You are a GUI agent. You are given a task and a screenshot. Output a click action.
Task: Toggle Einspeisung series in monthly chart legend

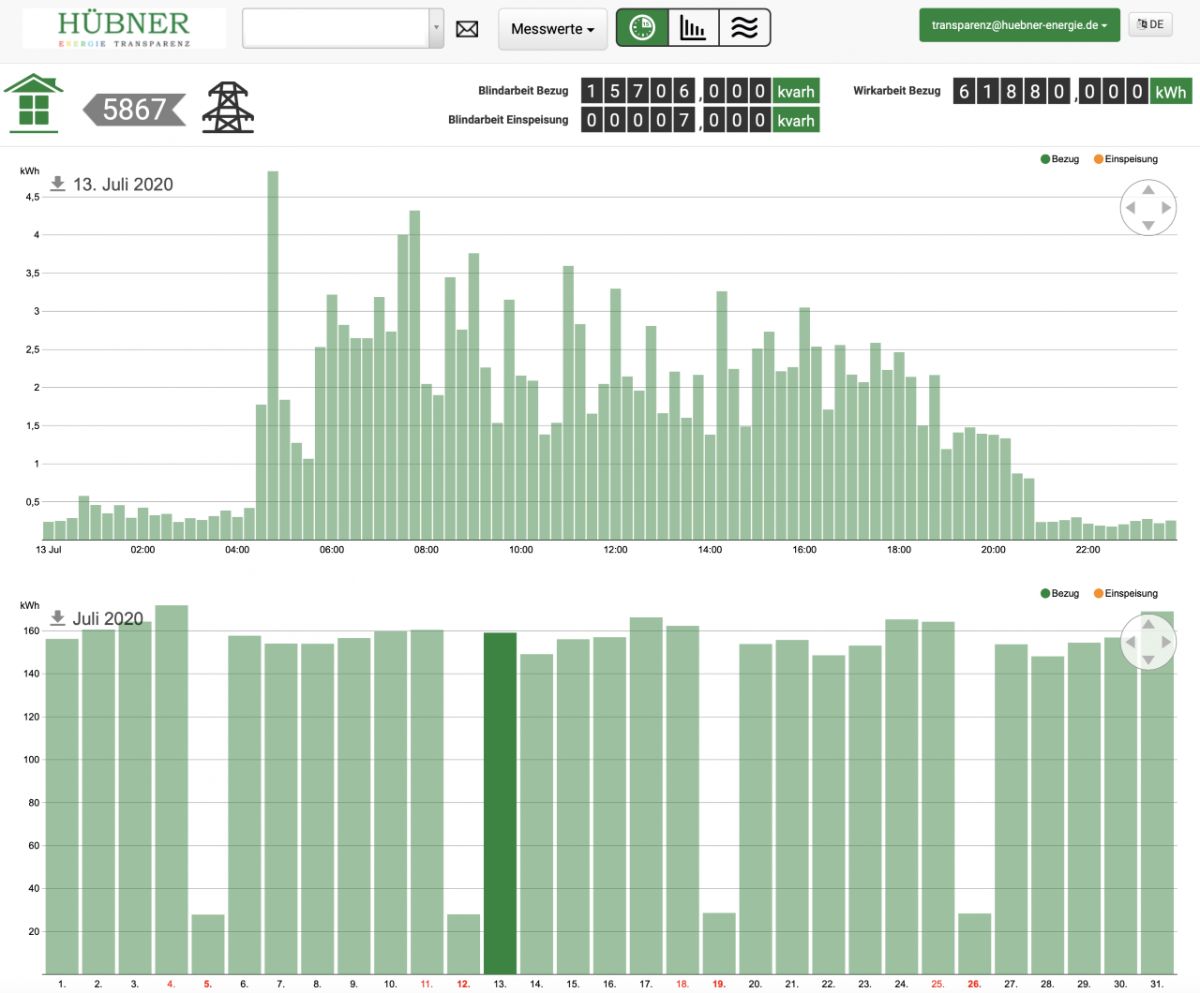tap(1125, 593)
